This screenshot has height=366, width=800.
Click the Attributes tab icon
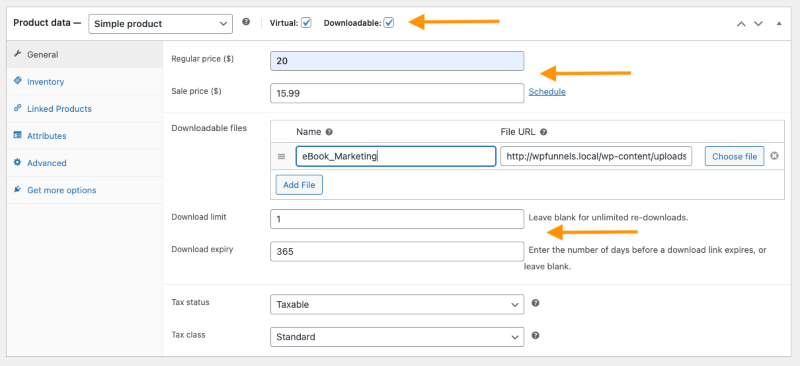18,135
